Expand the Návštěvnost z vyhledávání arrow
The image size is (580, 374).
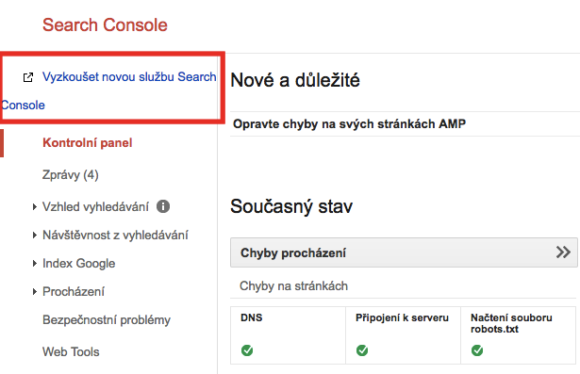(34, 235)
